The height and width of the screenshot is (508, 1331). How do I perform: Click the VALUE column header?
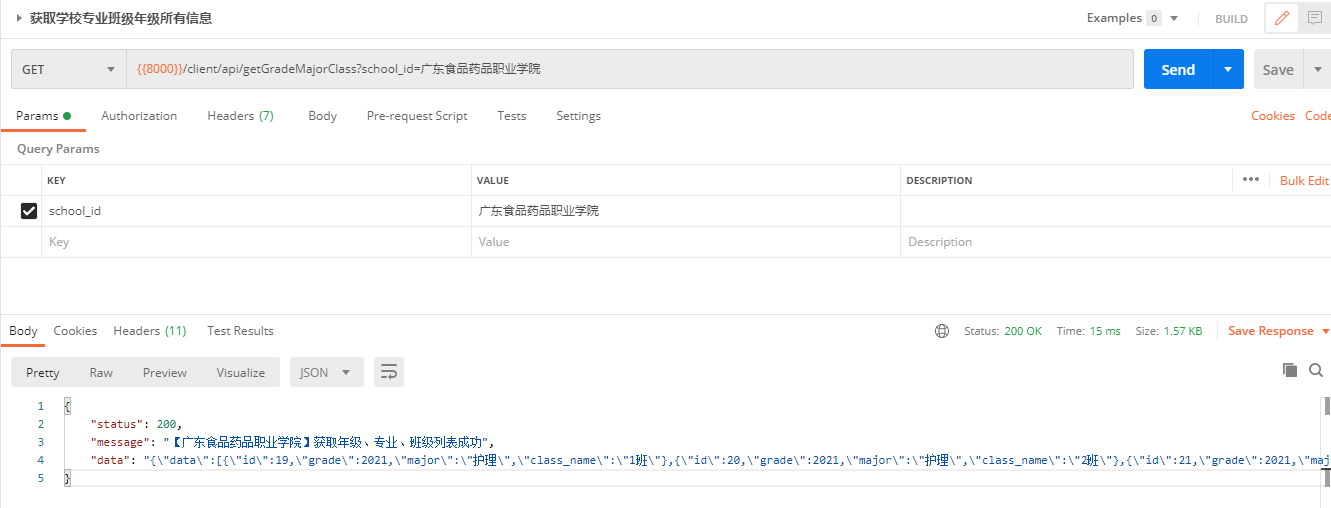click(492, 181)
